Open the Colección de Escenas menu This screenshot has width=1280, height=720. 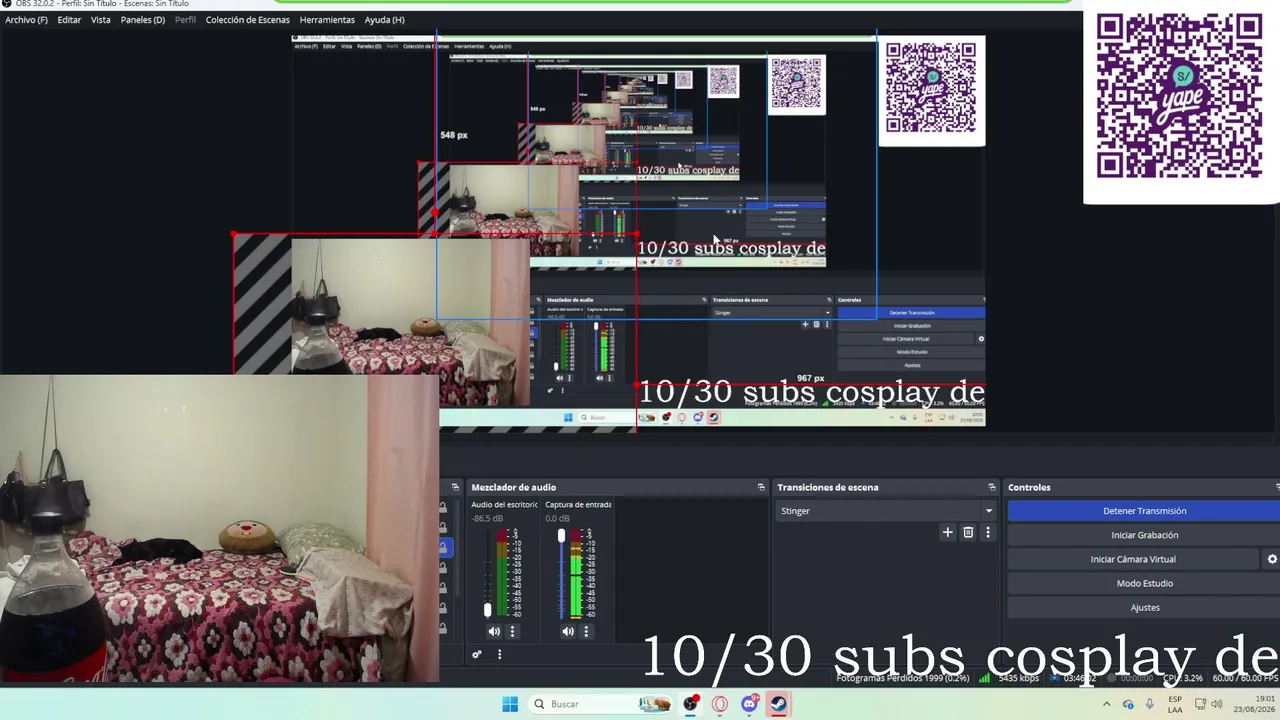[248, 20]
